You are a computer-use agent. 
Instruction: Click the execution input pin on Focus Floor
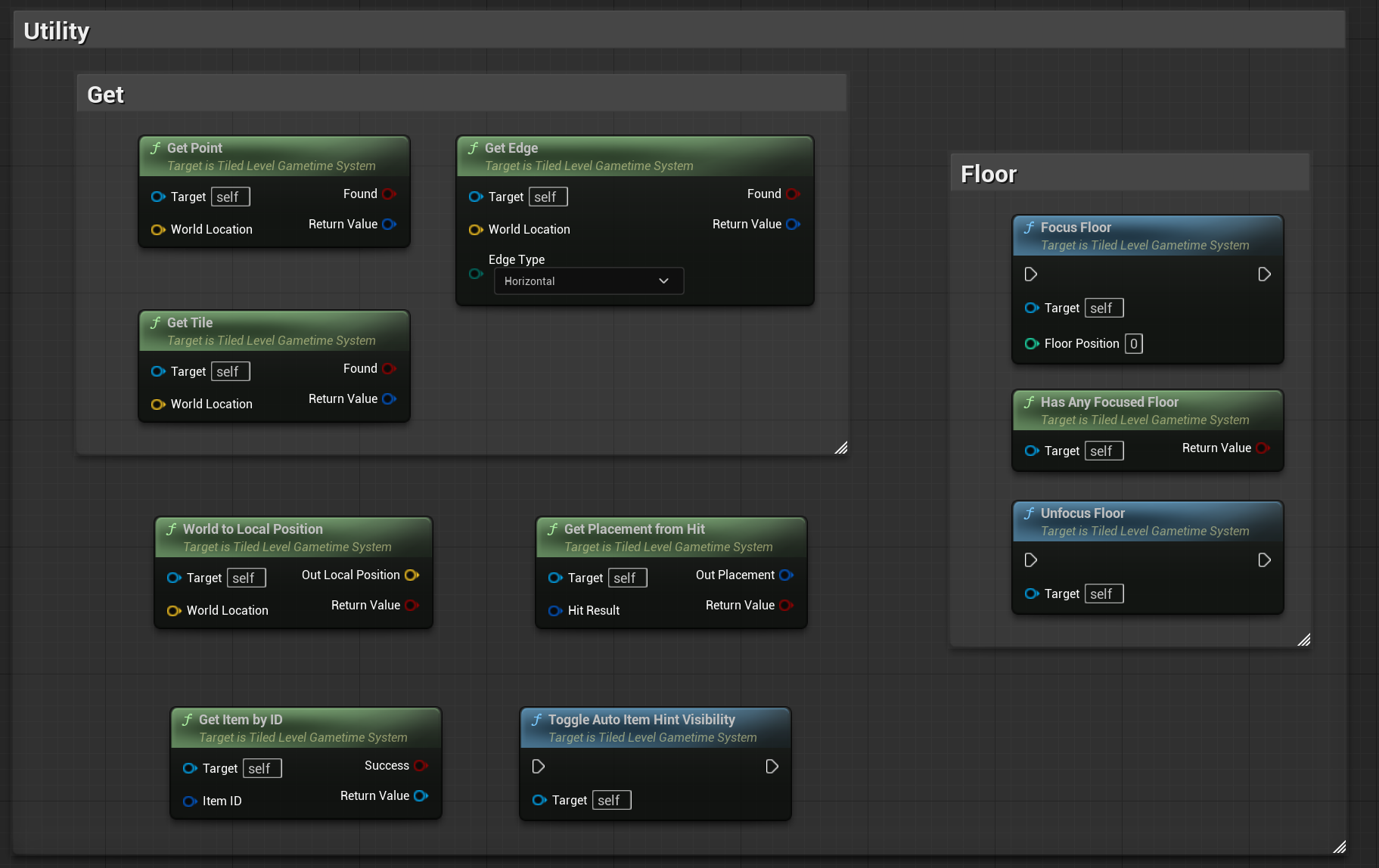point(1030,274)
